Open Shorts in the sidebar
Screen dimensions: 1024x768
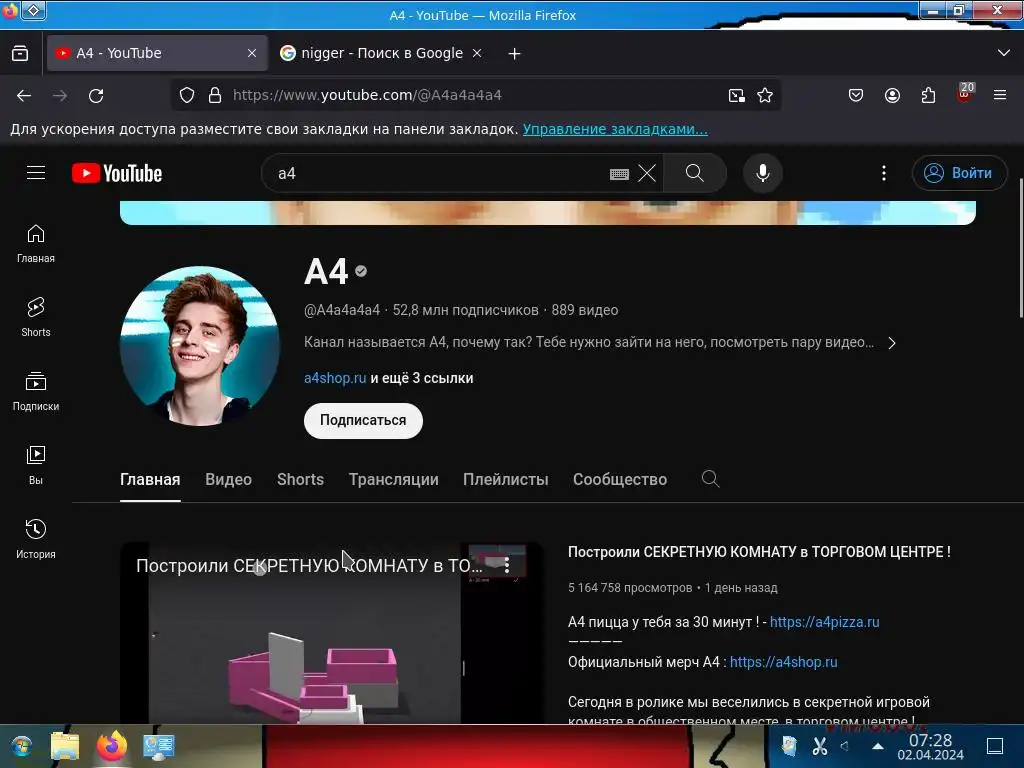click(36, 317)
